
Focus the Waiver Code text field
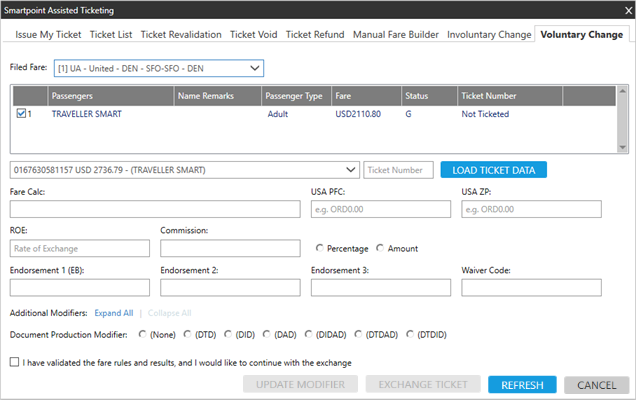click(x=531, y=287)
